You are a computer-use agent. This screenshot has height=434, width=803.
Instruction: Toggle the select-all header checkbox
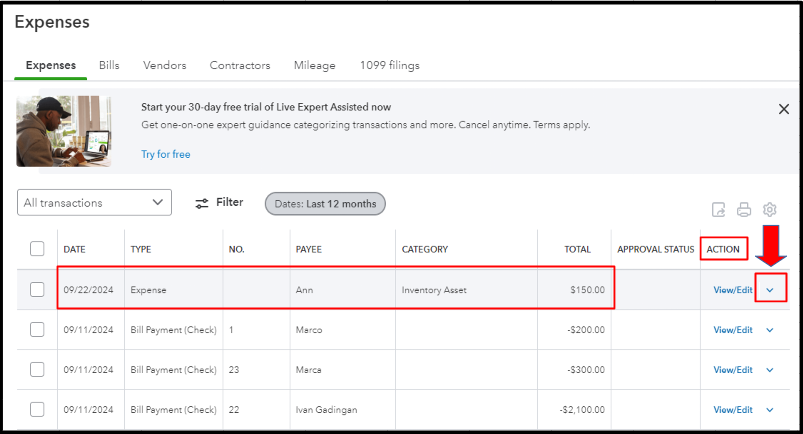point(37,249)
